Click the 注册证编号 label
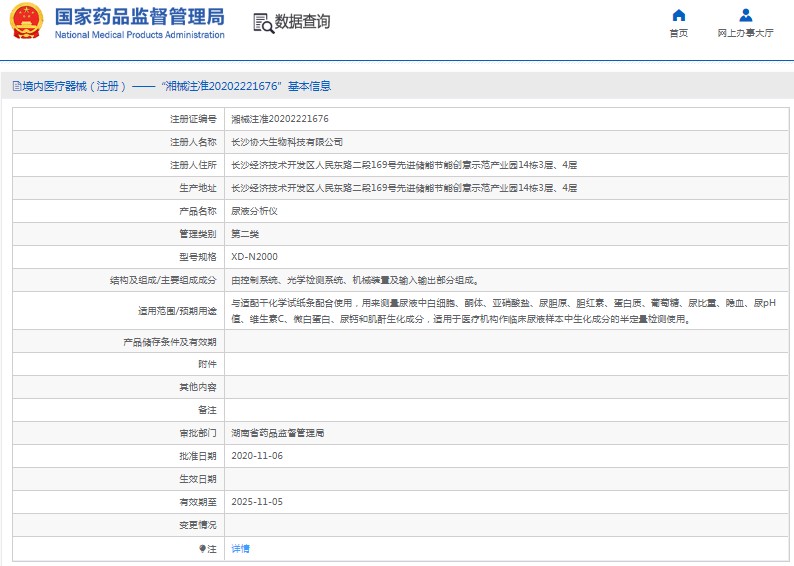Viewport: 794px width, 566px height. pos(193,119)
